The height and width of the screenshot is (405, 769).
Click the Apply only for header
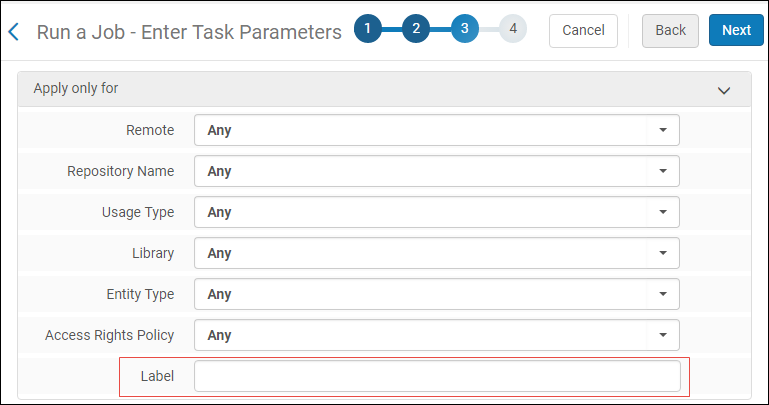76,89
